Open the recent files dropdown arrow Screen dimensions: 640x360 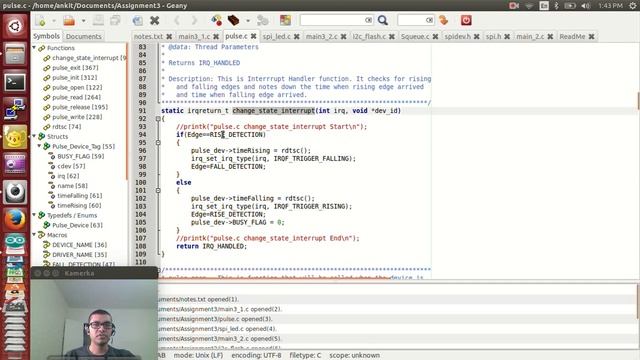(83, 20)
